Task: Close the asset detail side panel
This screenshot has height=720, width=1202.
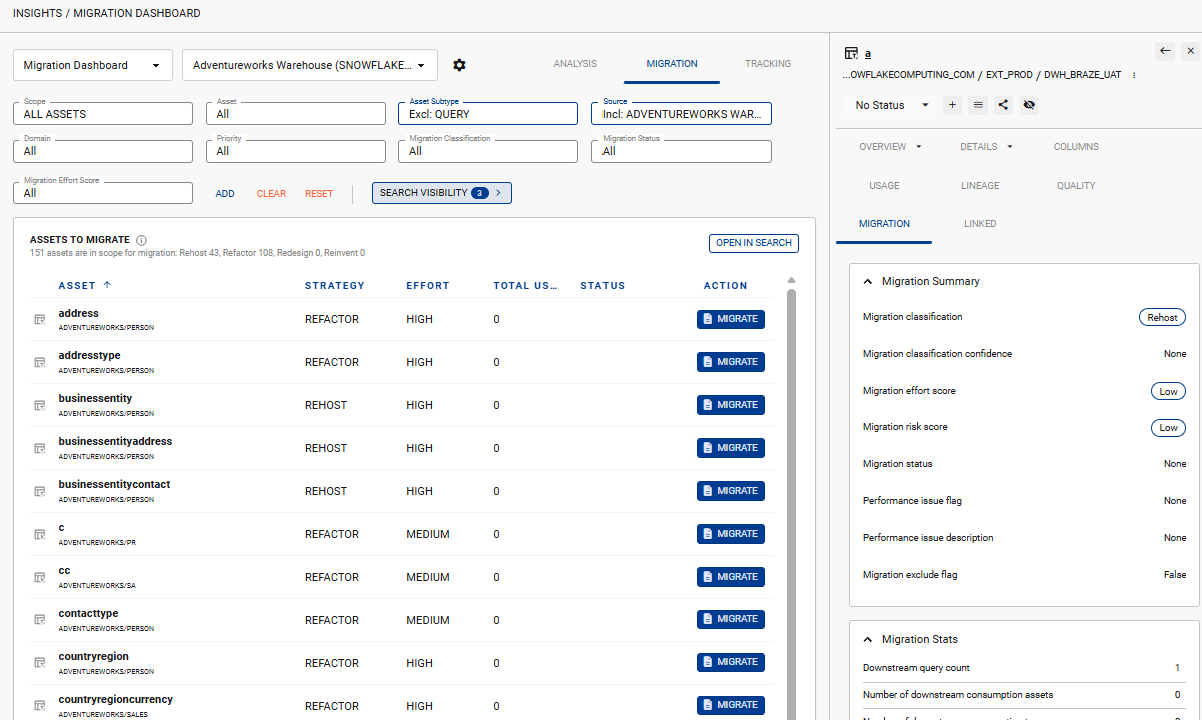Action: (1190, 51)
